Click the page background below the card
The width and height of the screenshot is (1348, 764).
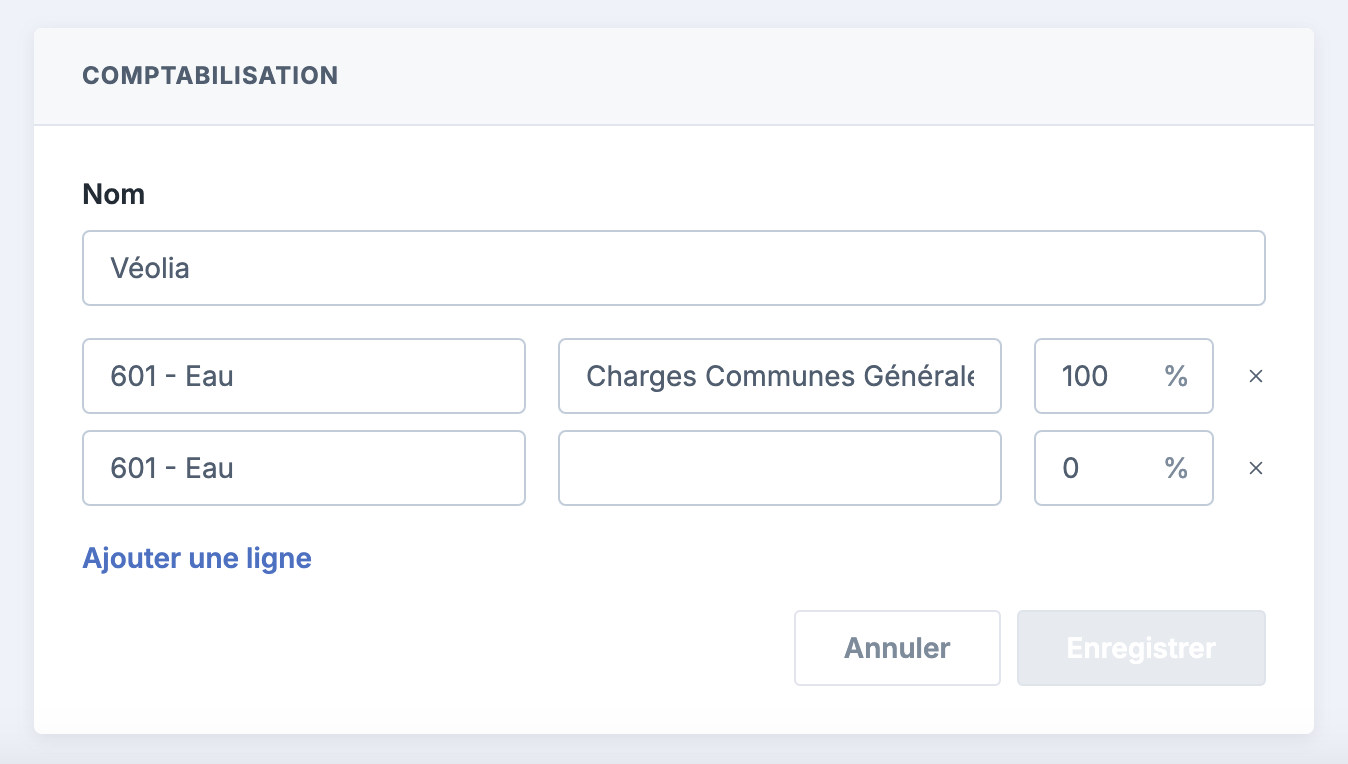674,750
